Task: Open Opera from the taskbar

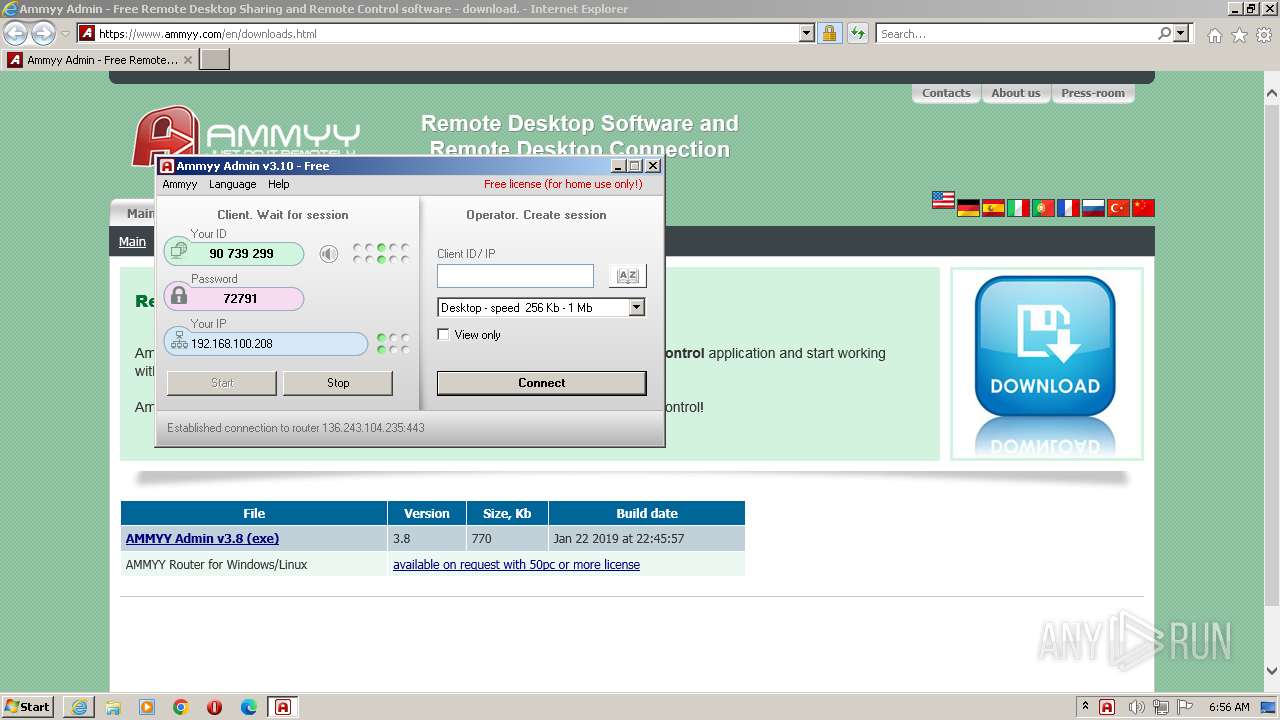Action: (x=214, y=707)
